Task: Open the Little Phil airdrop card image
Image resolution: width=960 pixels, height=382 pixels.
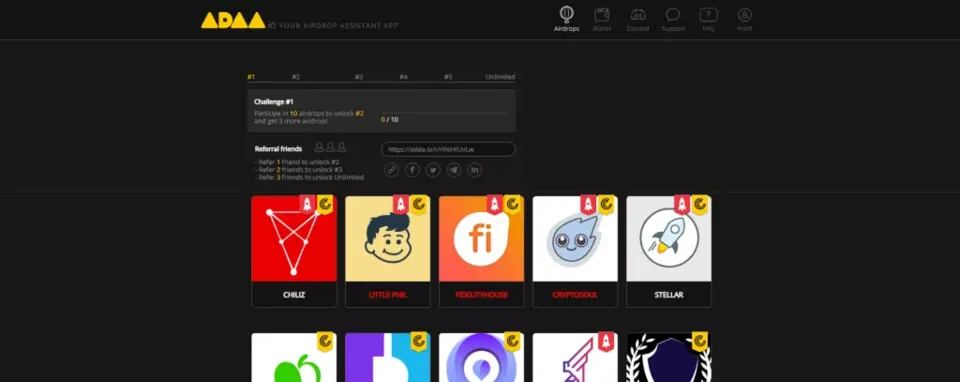Action: point(388,239)
